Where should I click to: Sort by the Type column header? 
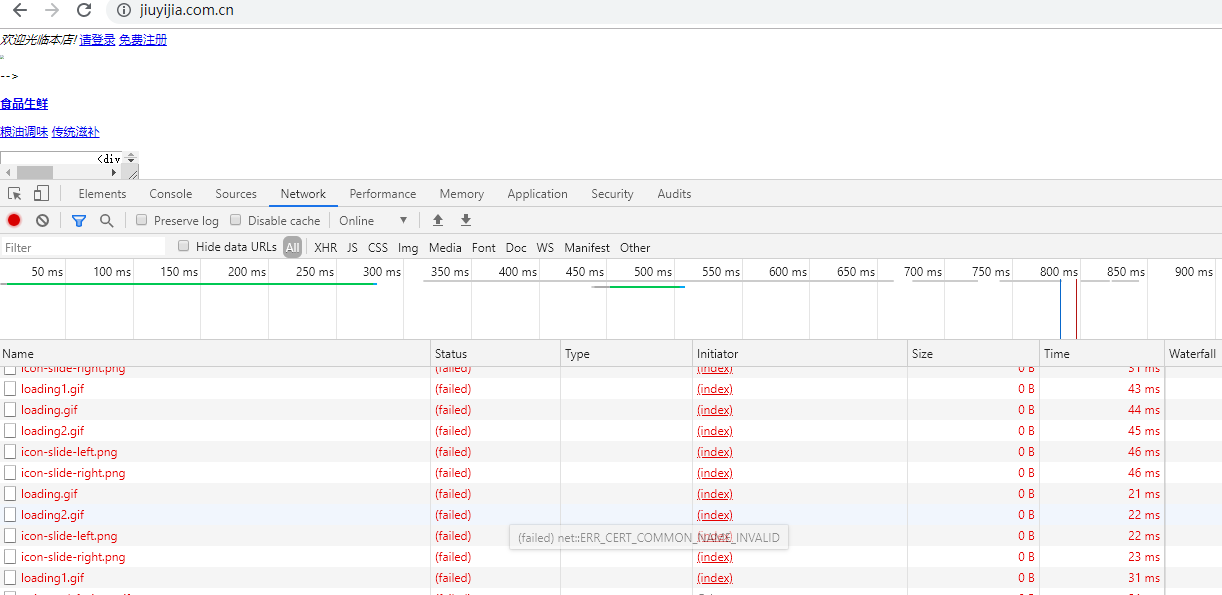pos(627,353)
